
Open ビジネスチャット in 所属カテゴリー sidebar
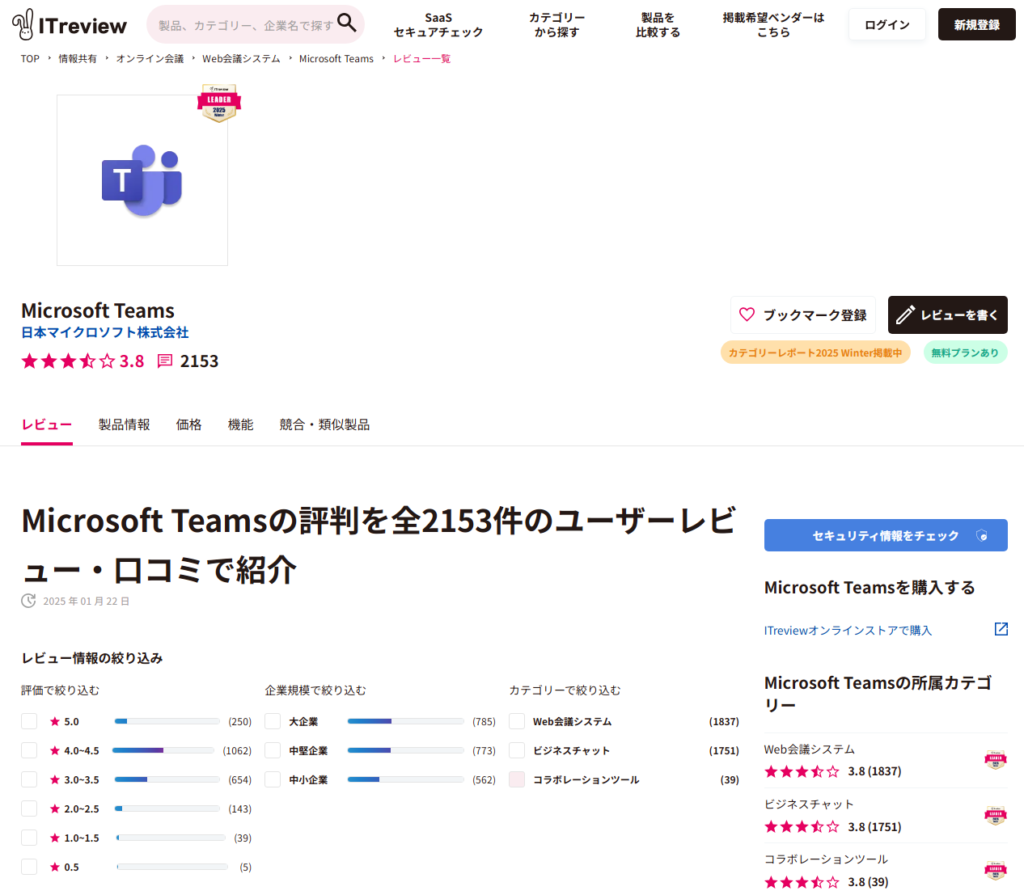coord(808,804)
